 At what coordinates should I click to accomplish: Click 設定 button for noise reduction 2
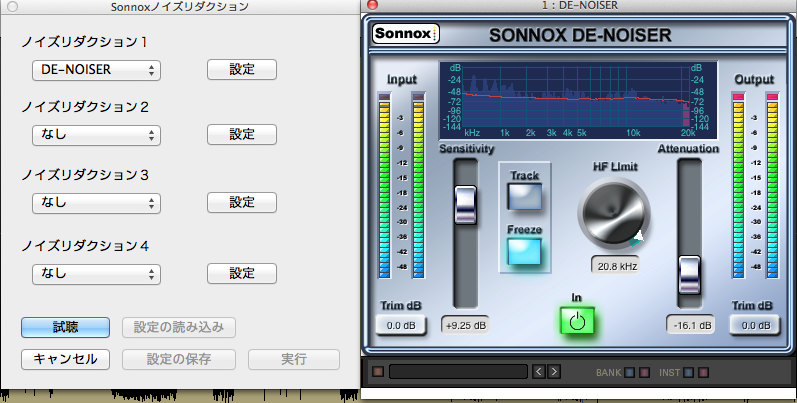coord(242,135)
